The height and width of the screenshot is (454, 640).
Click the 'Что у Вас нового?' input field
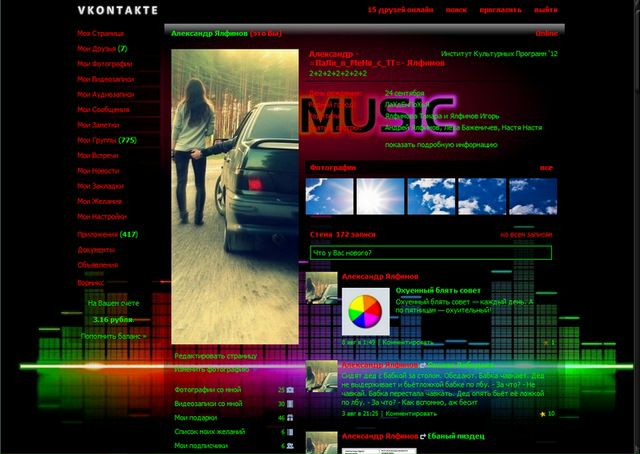pyautogui.click(x=430, y=253)
